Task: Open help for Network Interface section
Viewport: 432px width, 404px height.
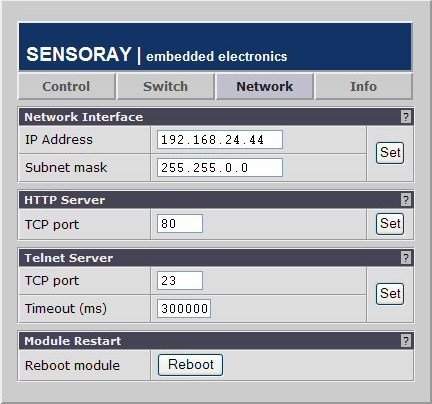Action: point(406,117)
